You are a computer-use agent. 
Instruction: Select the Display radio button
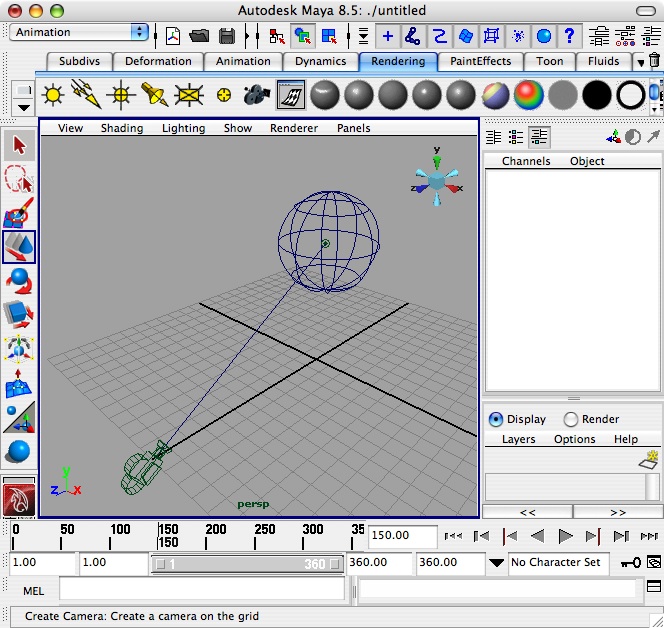tap(496, 420)
